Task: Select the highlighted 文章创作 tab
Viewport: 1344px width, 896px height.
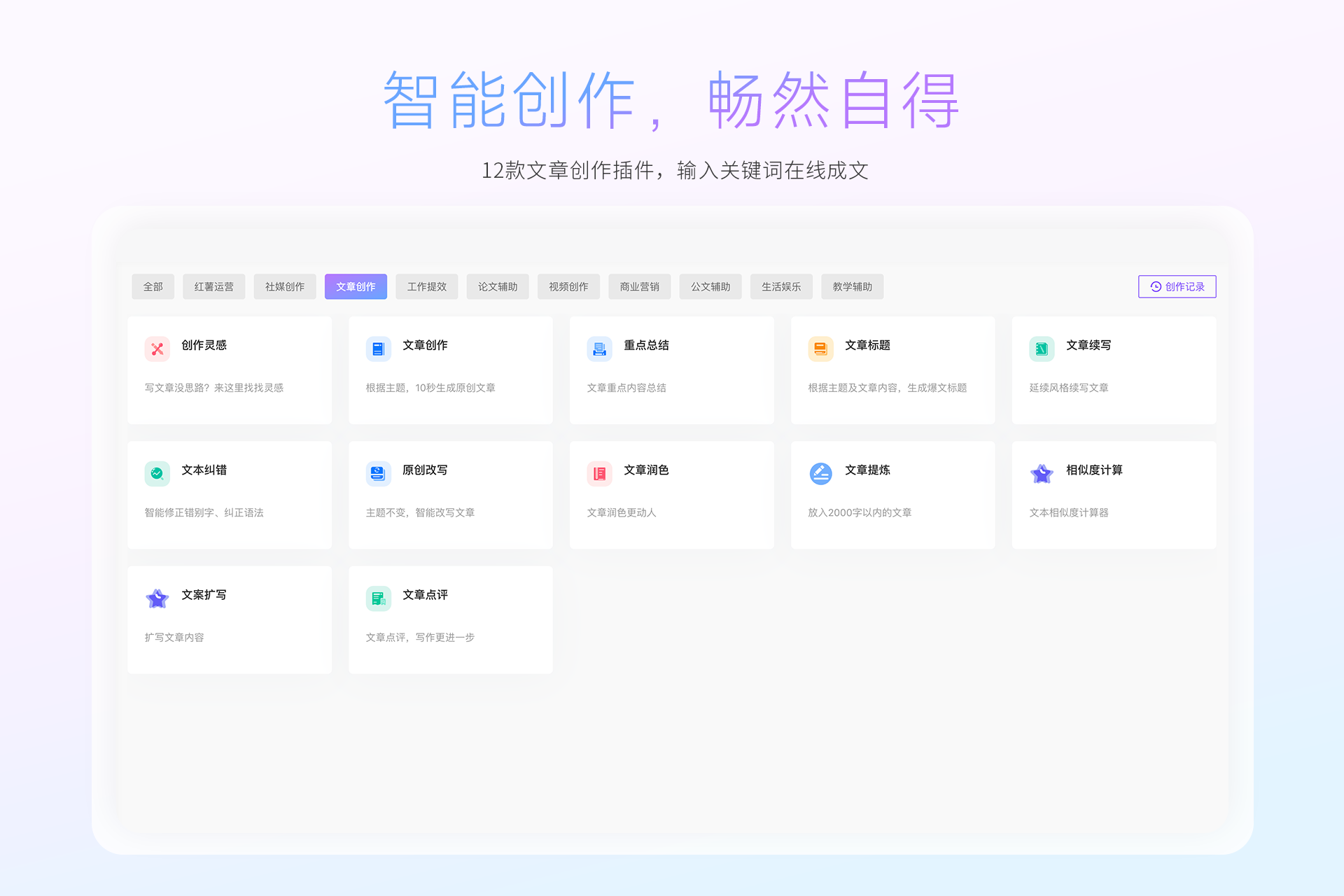Action: (356, 287)
